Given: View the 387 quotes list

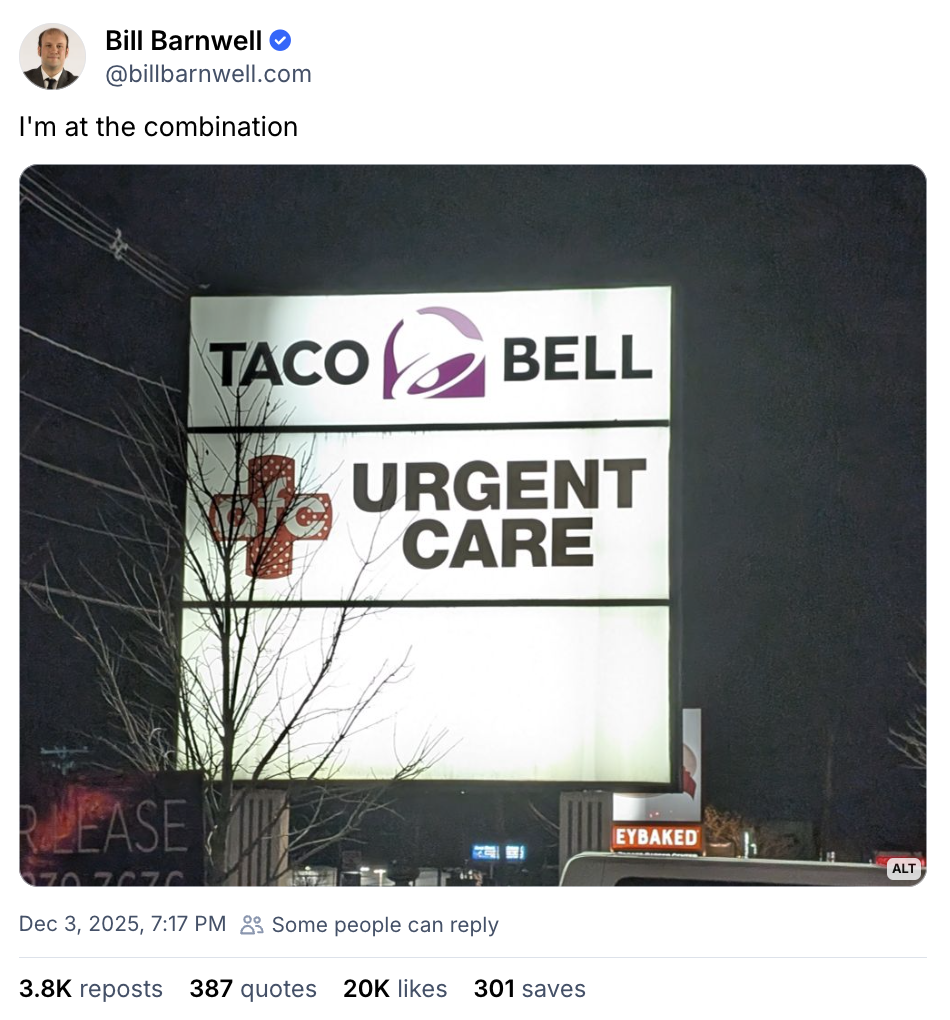Looking at the screenshot, I should point(253,988).
